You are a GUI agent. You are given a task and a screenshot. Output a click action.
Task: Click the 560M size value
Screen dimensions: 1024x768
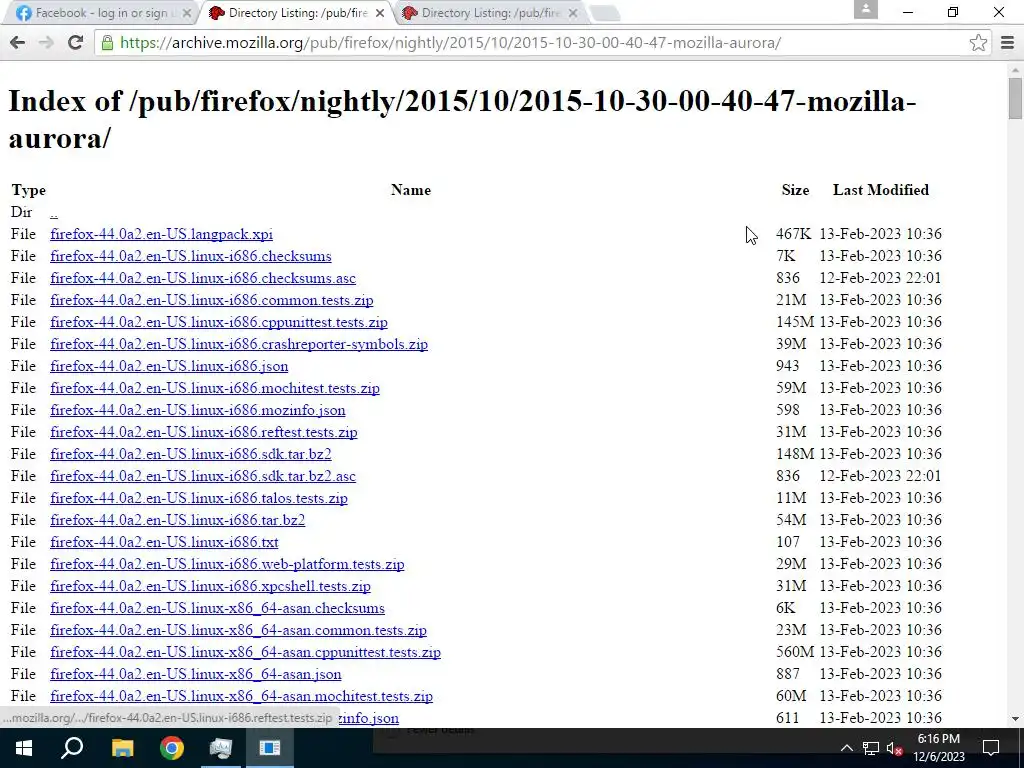tap(795, 652)
